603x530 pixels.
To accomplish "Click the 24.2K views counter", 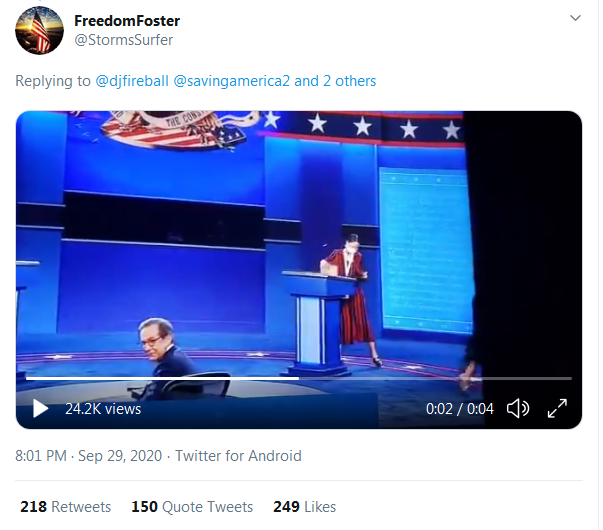I will tap(103, 408).
